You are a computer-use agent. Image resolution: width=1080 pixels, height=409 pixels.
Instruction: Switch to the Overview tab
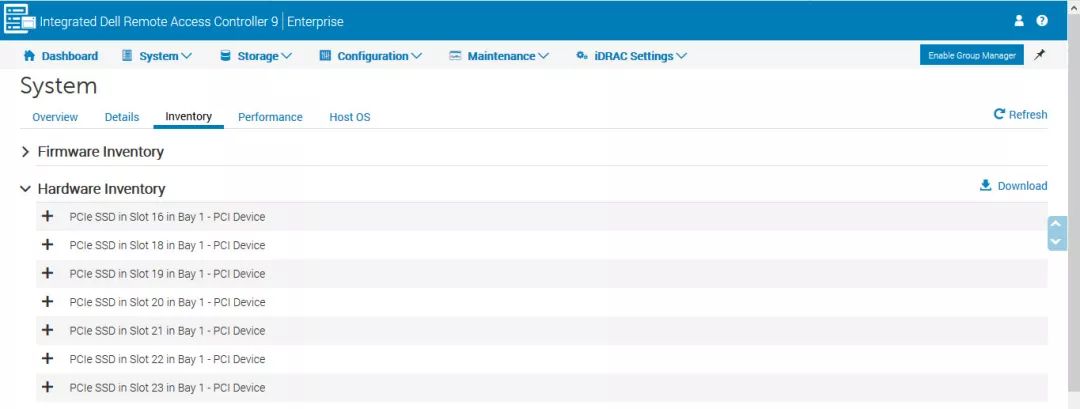(55, 117)
